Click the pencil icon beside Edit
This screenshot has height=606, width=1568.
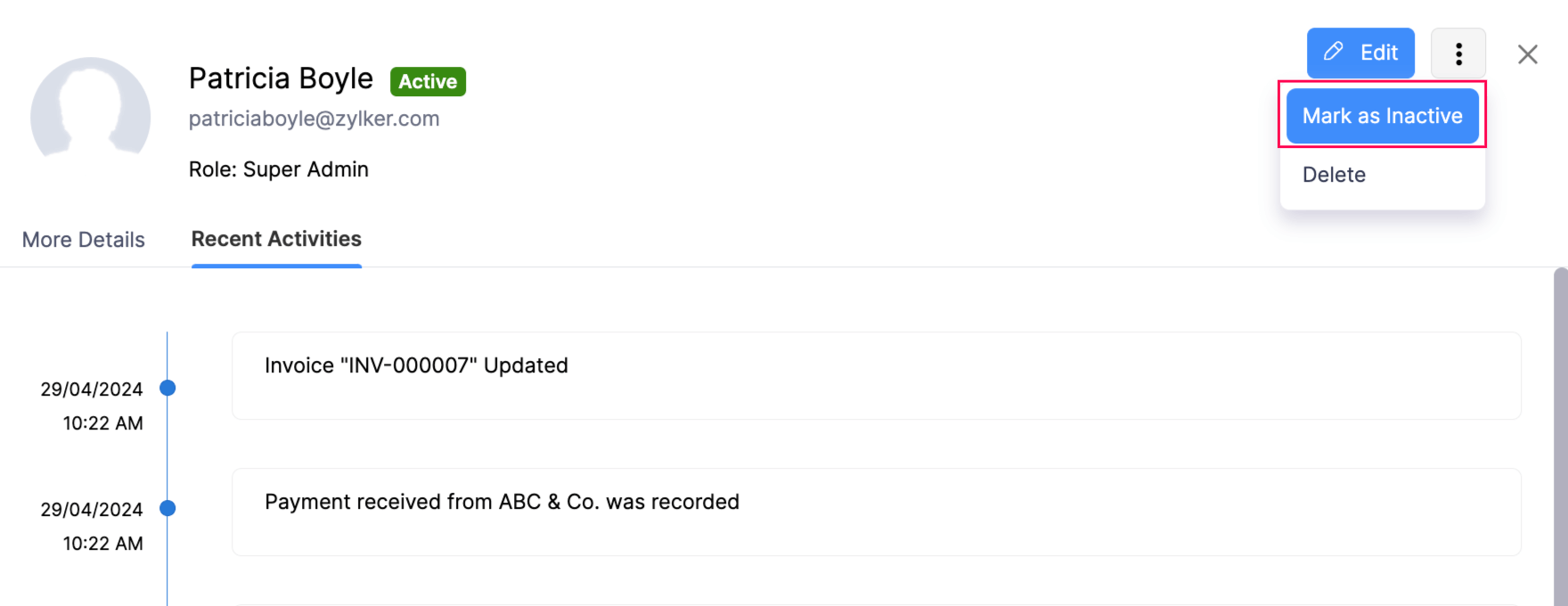coord(1333,52)
